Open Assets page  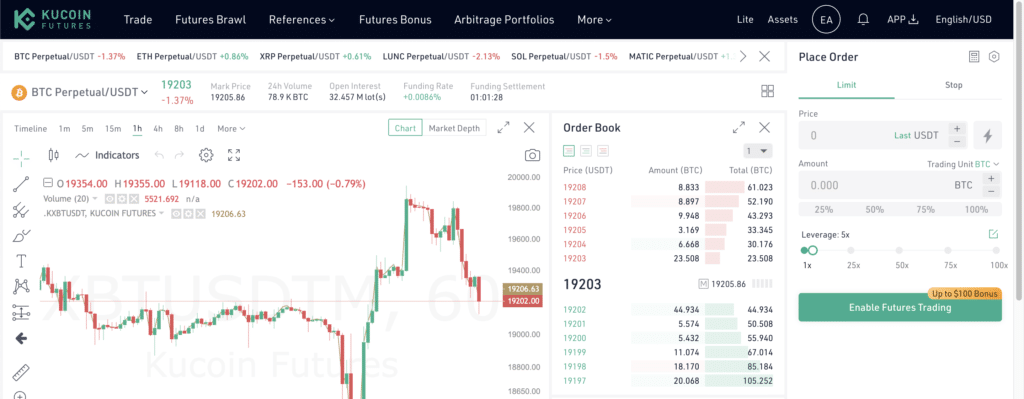pyautogui.click(x=782, y=20)
